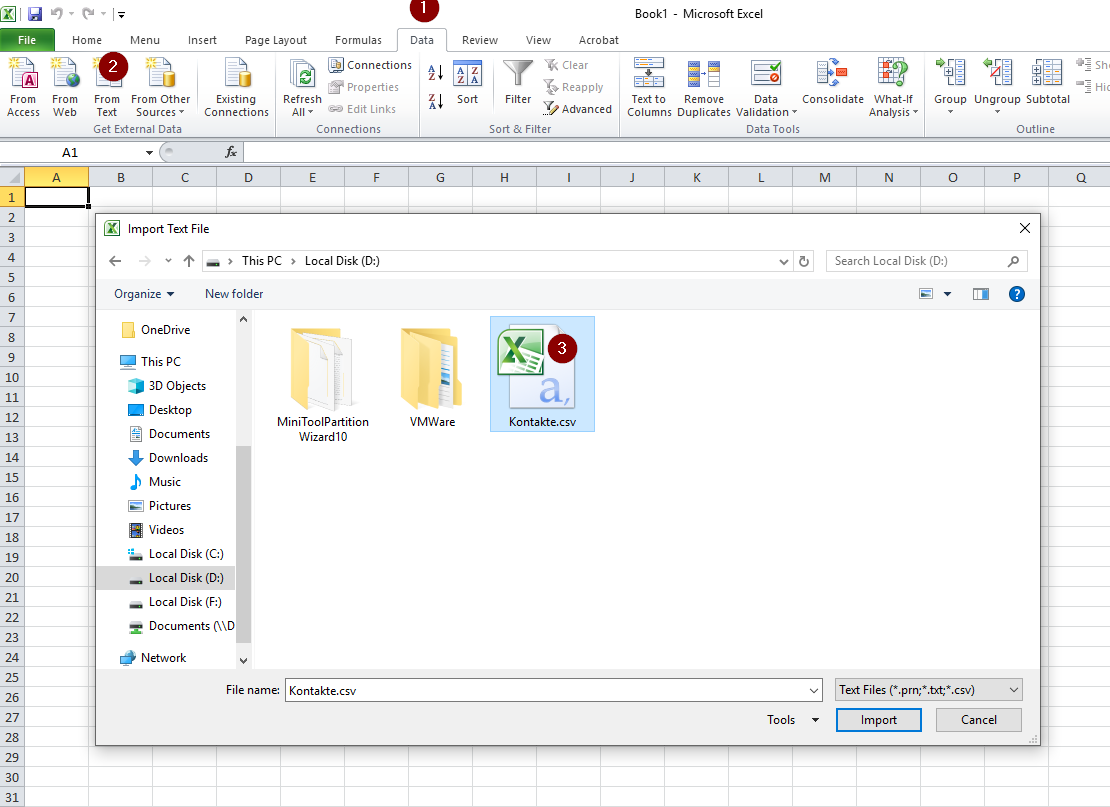Viewport: 1110px width, 807px height.
Task: Click the Import button
Action: coord(879,720)
